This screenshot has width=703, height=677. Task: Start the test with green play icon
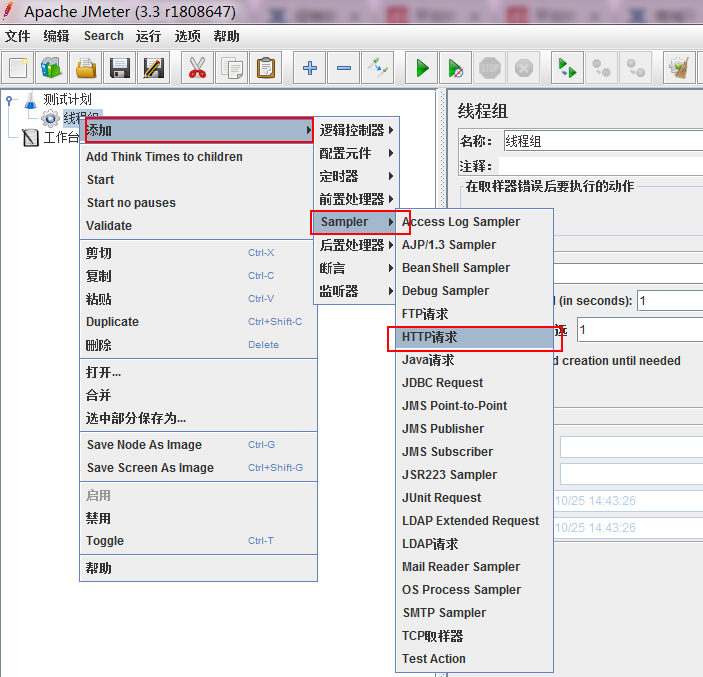tap(421, 68)
